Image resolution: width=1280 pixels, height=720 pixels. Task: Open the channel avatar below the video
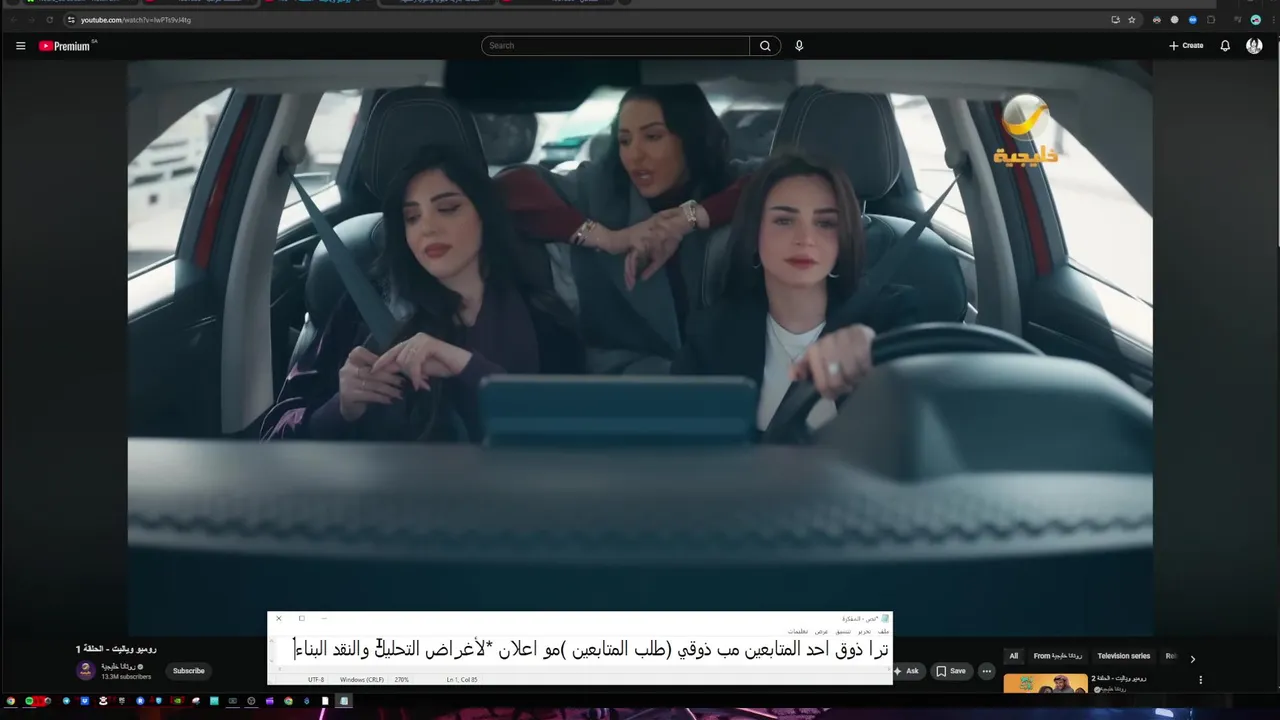tap(86, 670)
